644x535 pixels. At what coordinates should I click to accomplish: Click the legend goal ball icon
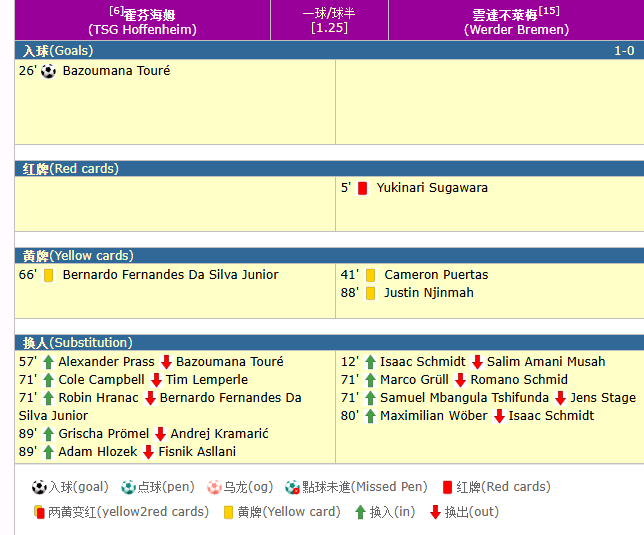click(39, 487)
